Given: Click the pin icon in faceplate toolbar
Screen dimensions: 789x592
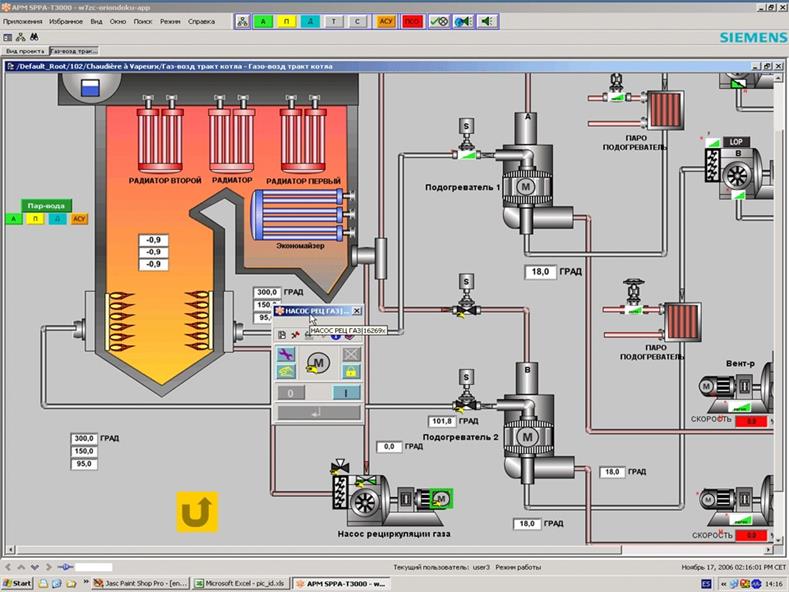Looking at the screenshot, I should click(295, 334).
